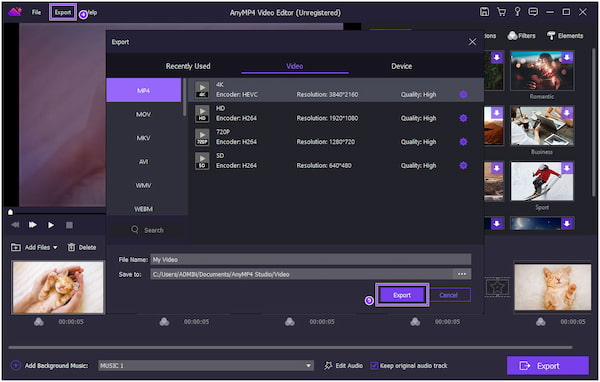Click the first clip's transition icon
Image resolution: width=600 pixels, height=382 pixels.
[x=39, y=322]
